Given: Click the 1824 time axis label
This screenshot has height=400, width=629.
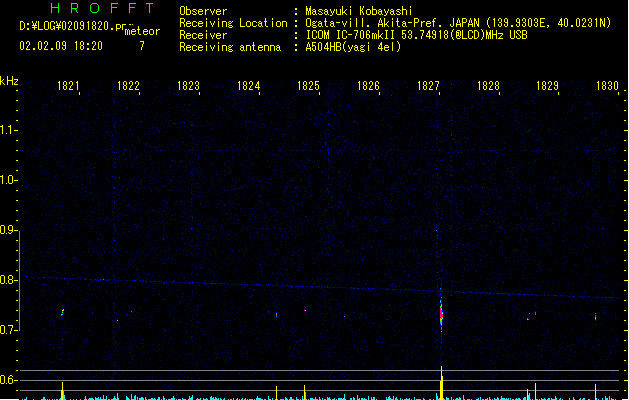Looking at the screenshot, I should pos(248,86).
